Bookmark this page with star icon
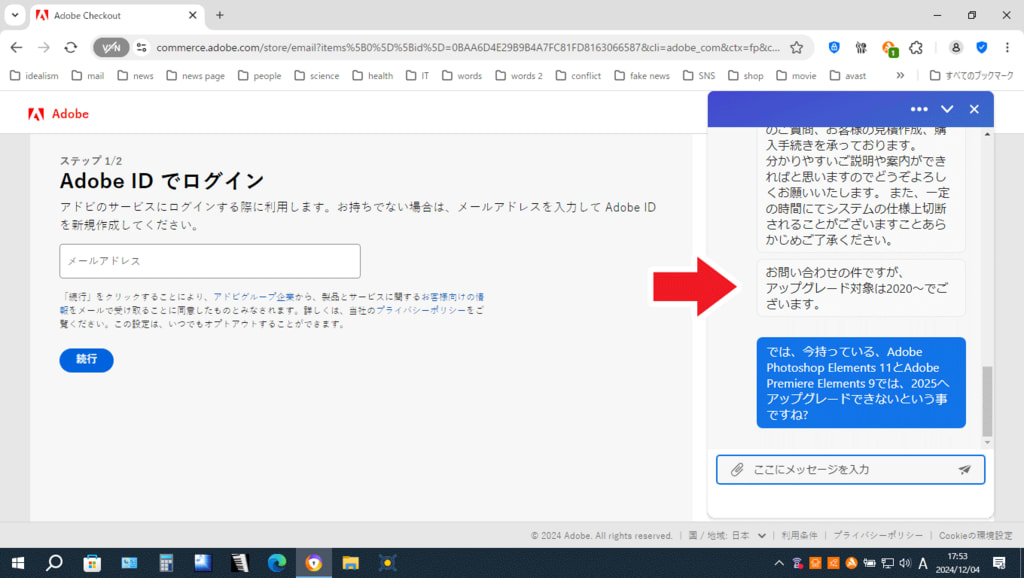 796,47
